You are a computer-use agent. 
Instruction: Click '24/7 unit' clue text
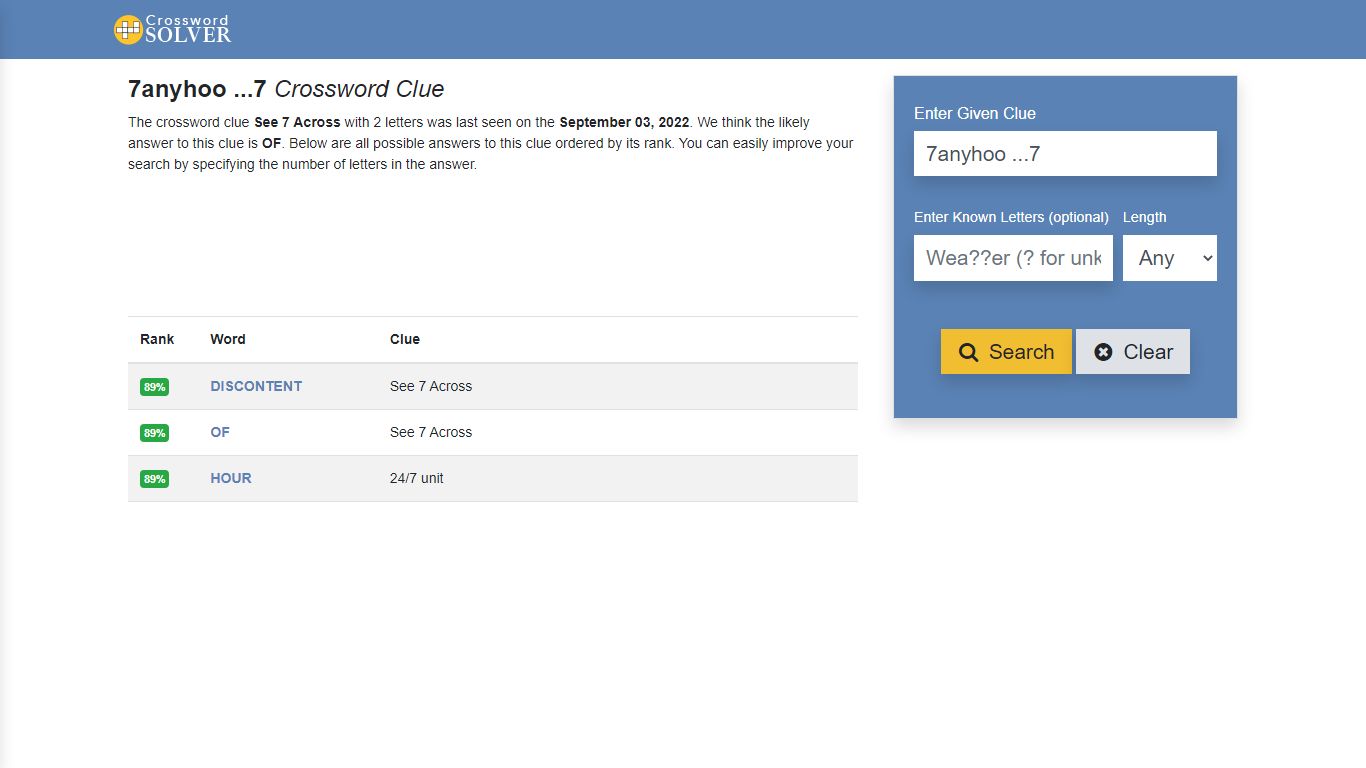pos(417,478)
